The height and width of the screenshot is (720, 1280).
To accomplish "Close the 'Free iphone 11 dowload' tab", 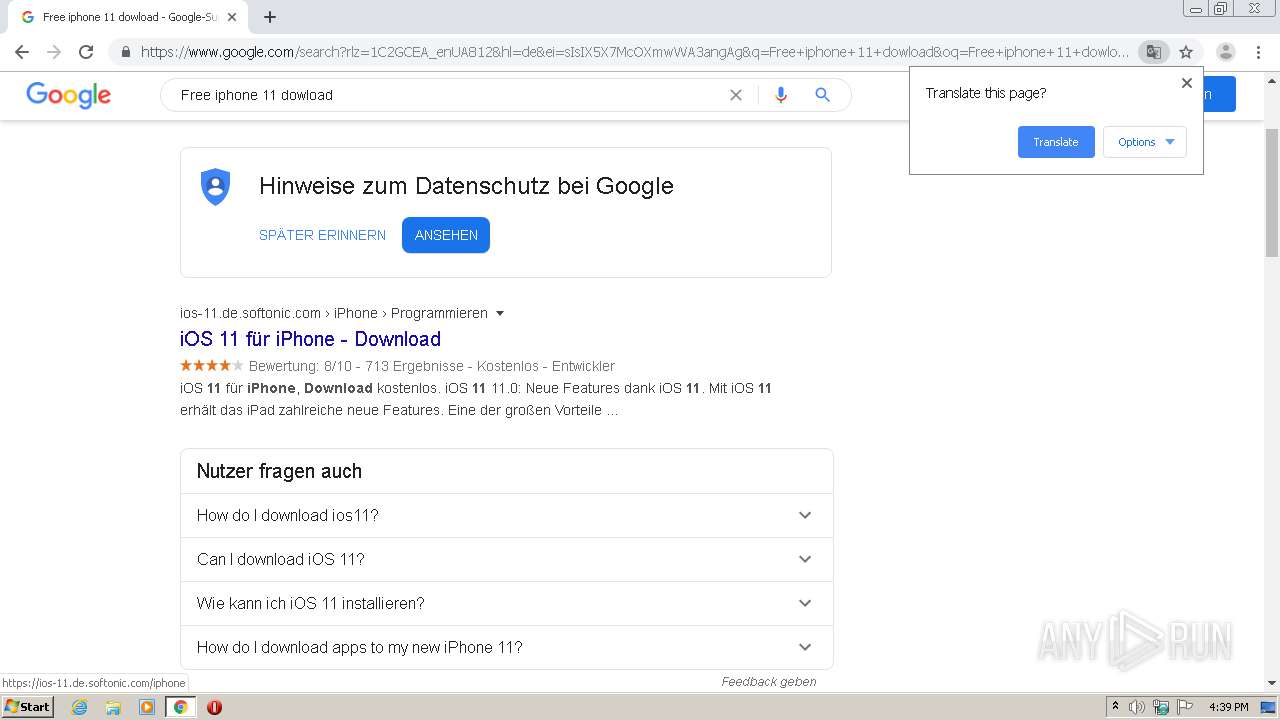I will coord(232,17).
